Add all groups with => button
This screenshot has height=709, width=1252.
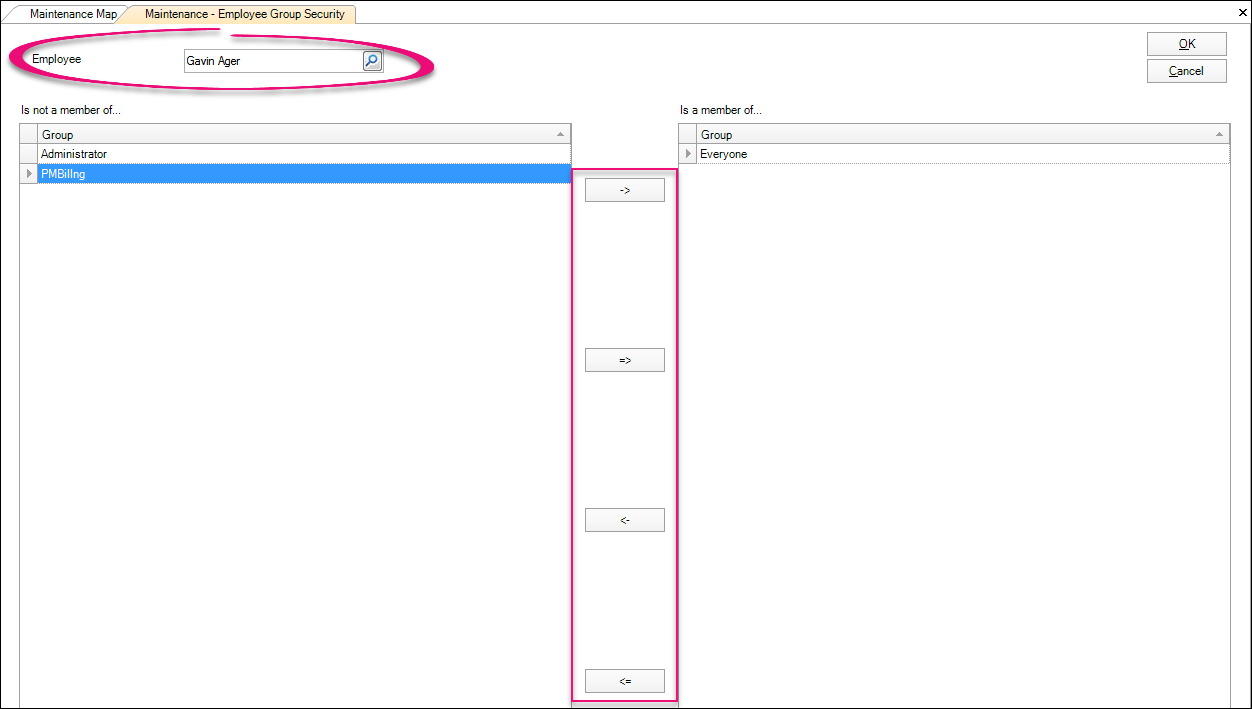pyautogui.click(x=624, y=360)
